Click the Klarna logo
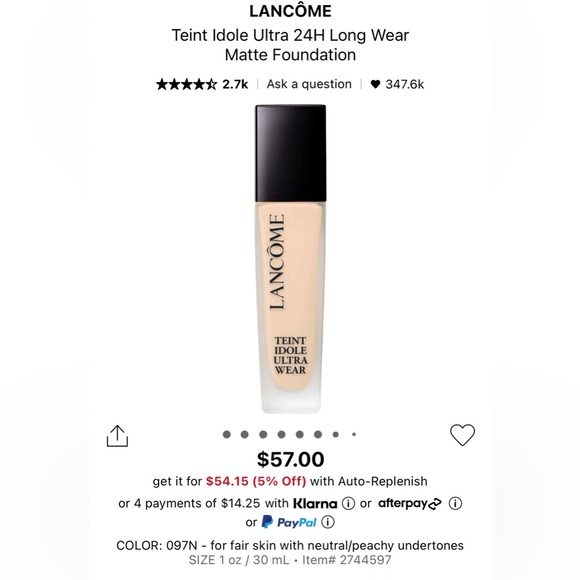 (315, 503)
